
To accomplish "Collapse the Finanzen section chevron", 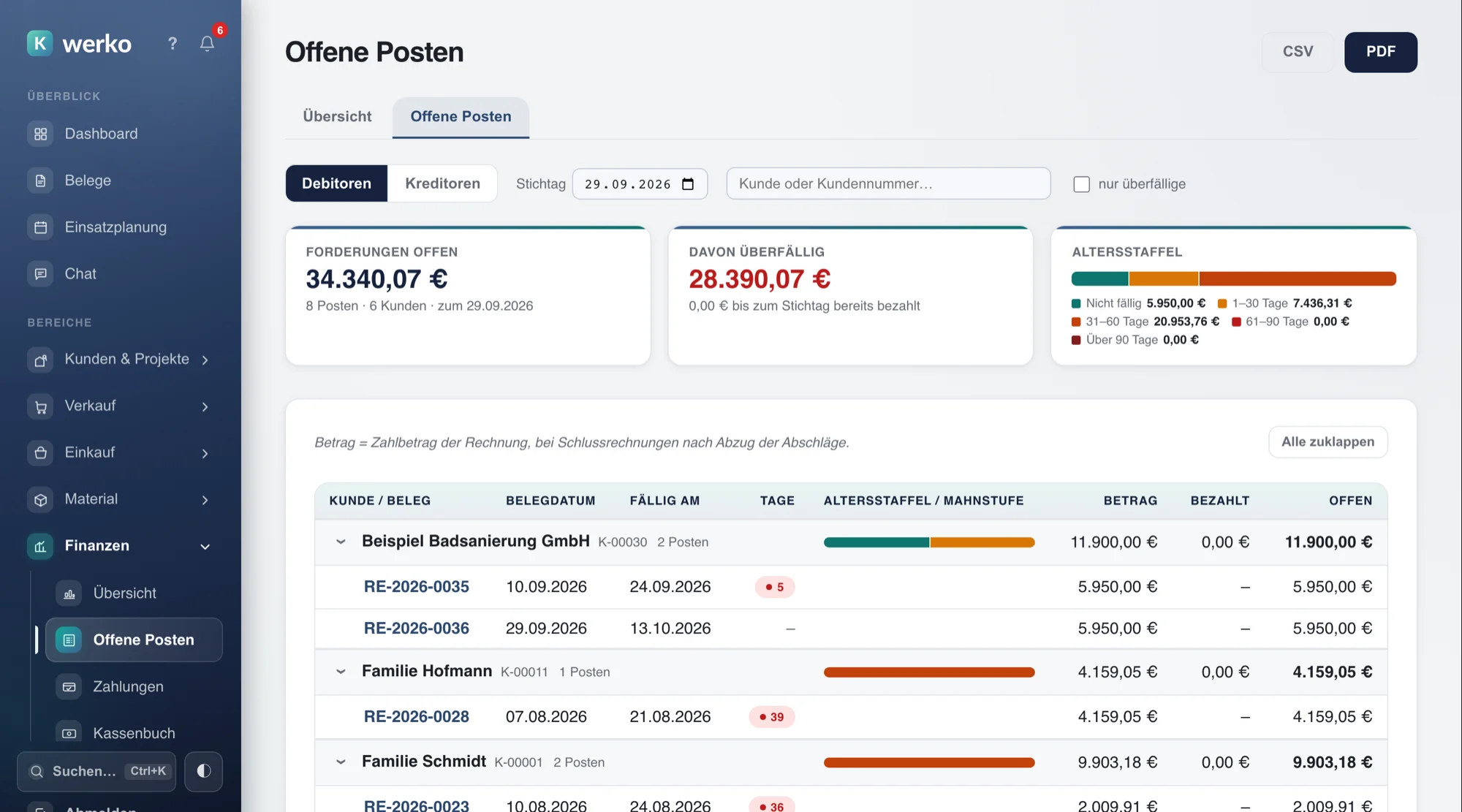I will click(x=205, y=547).
